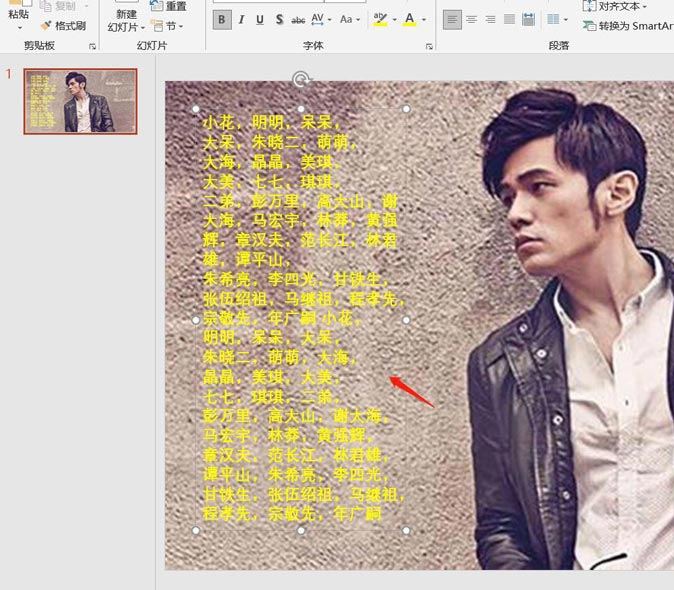The image size is (674, 590).
Task: Center align the text
Action: click(472, 20)
